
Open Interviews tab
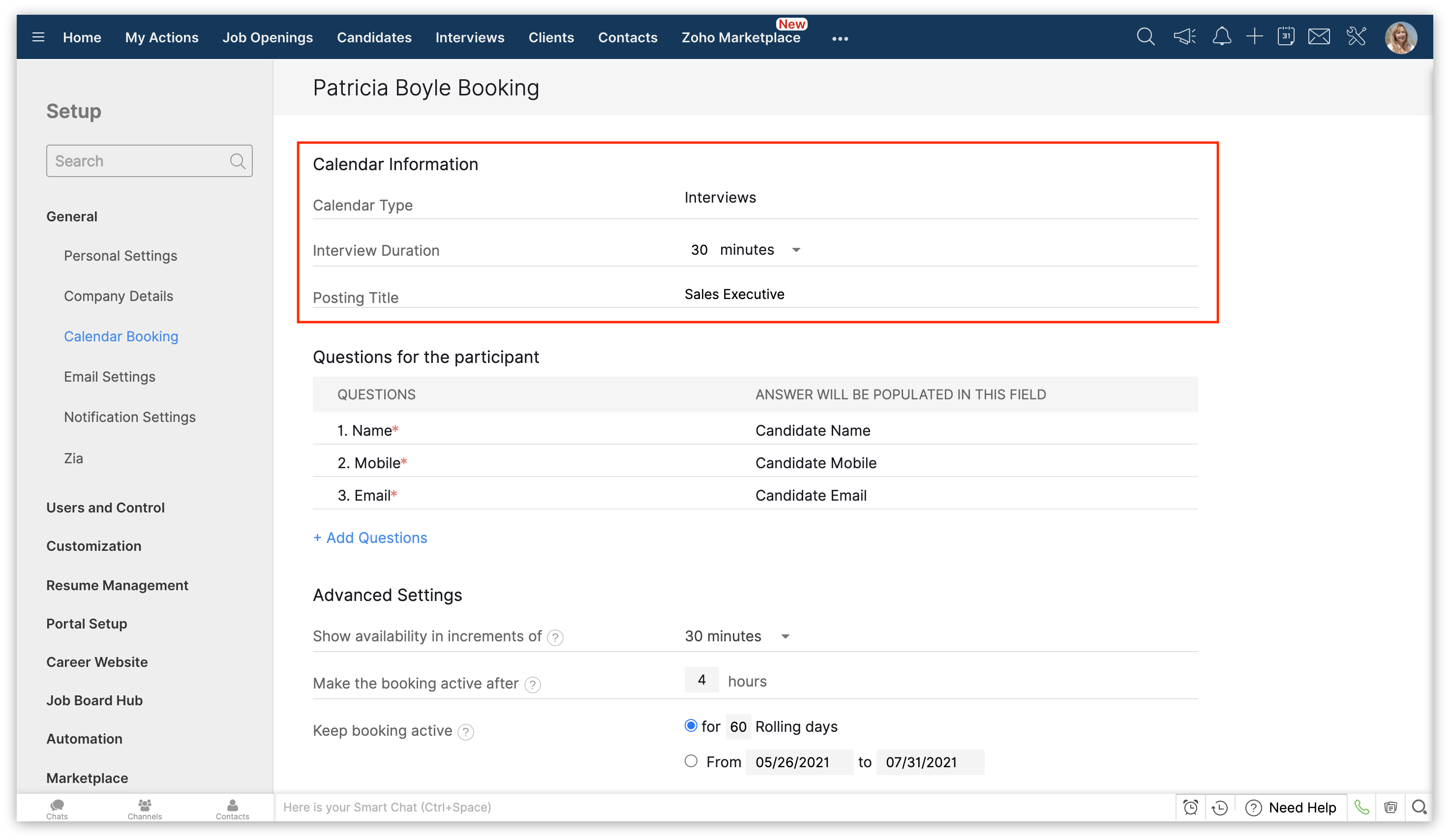(470, 37)
